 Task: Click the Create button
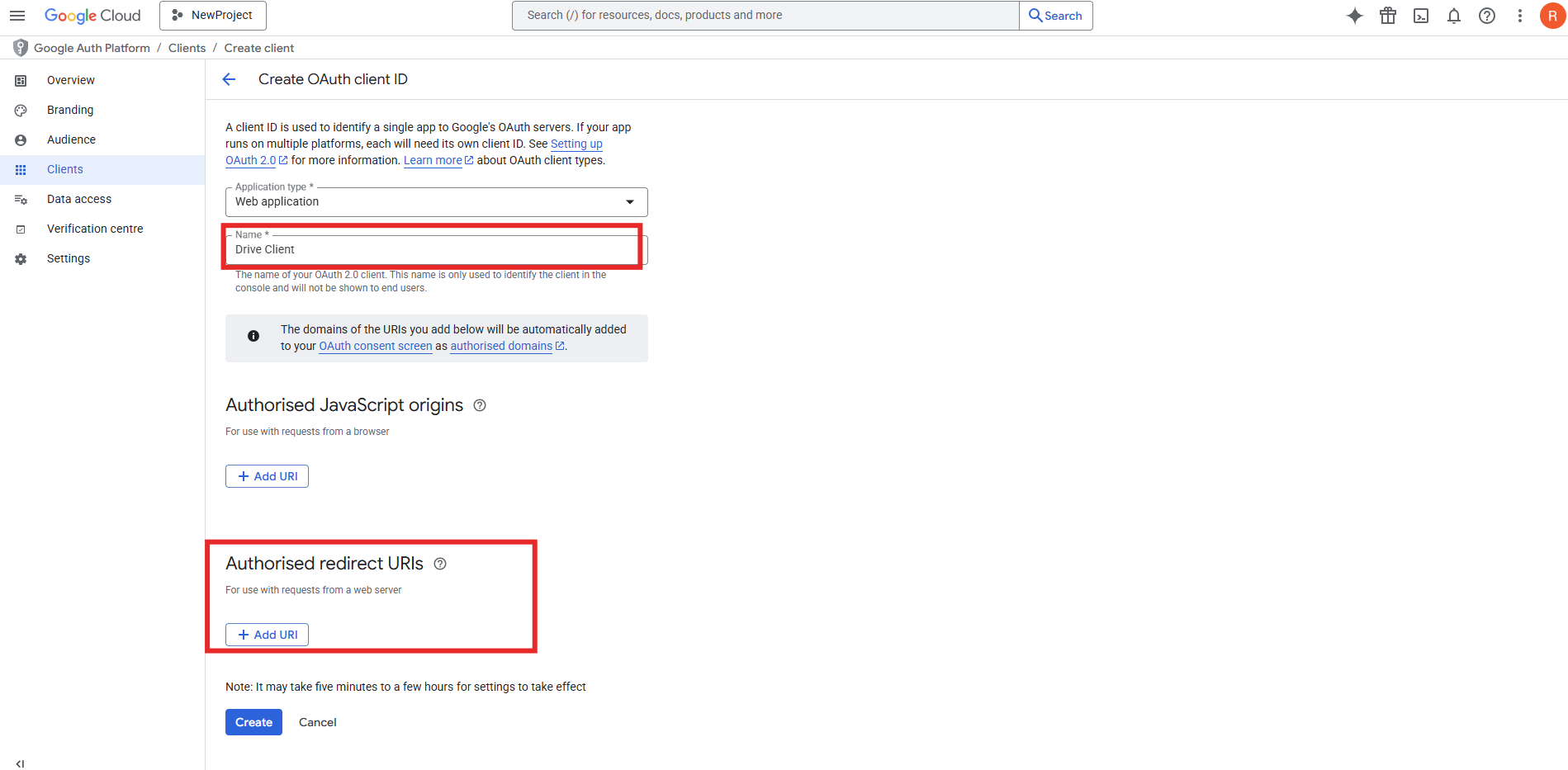(253, 721)
